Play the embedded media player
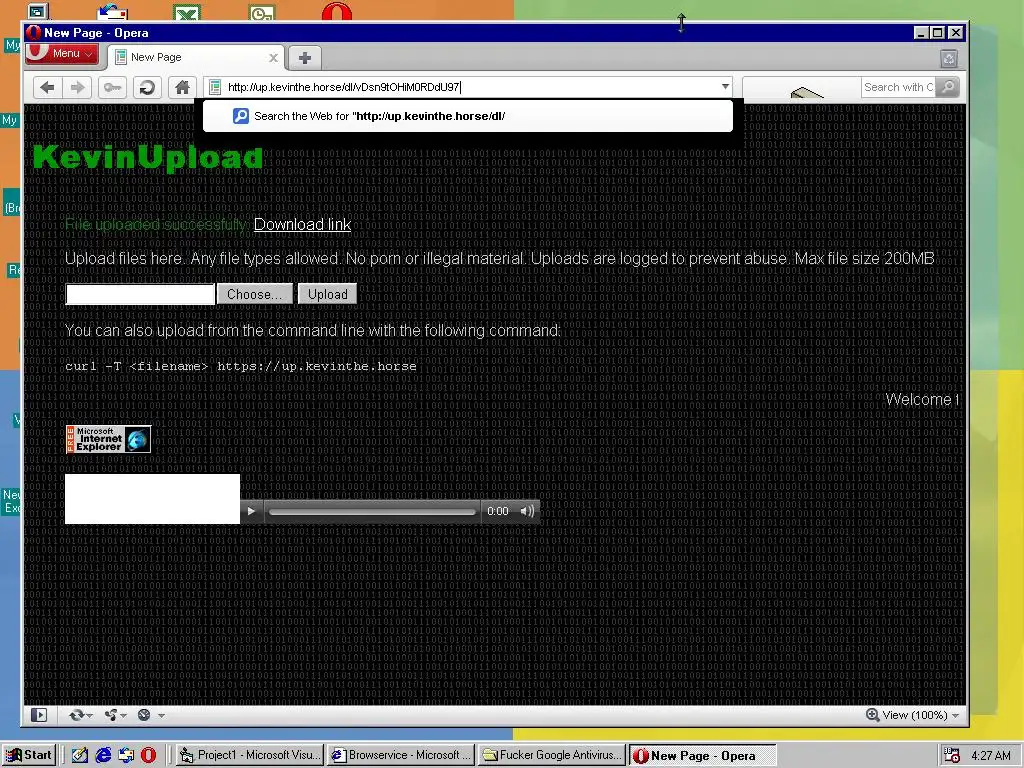 pyautogui.click(x=251, y=511)
